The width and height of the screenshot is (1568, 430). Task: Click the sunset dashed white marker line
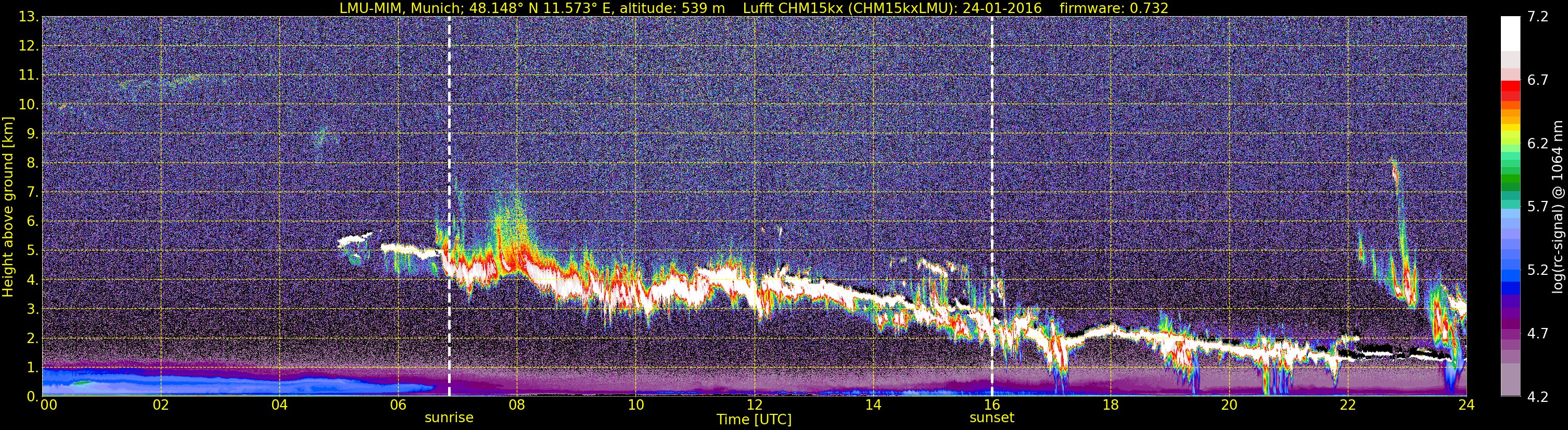pyautogui.click(x=991, y=207)
